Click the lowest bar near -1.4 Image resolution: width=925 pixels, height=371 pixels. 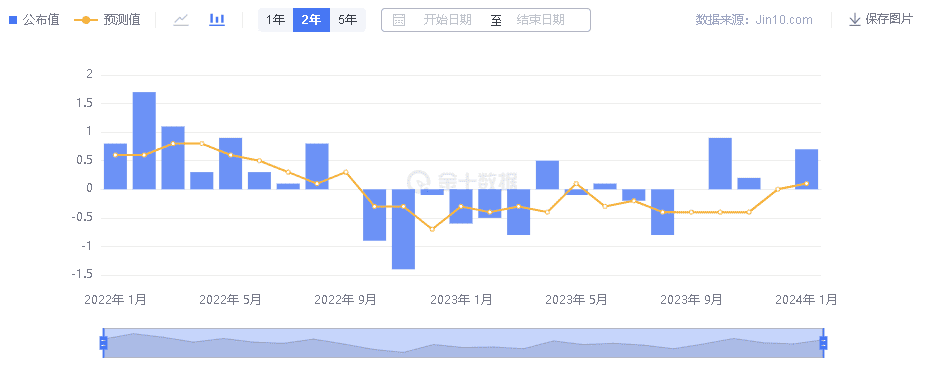404,229
